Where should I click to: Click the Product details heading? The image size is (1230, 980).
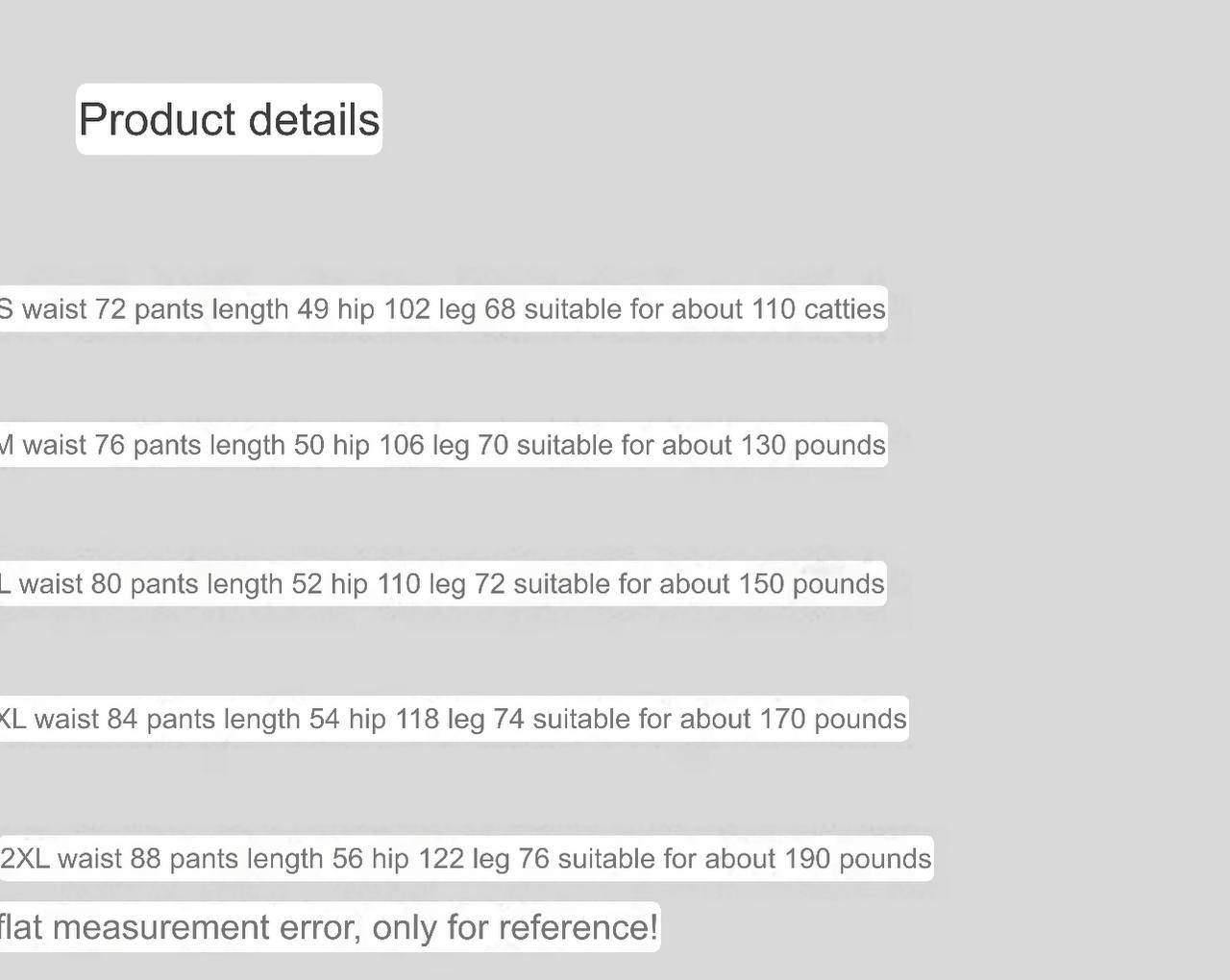pos(229,120)
